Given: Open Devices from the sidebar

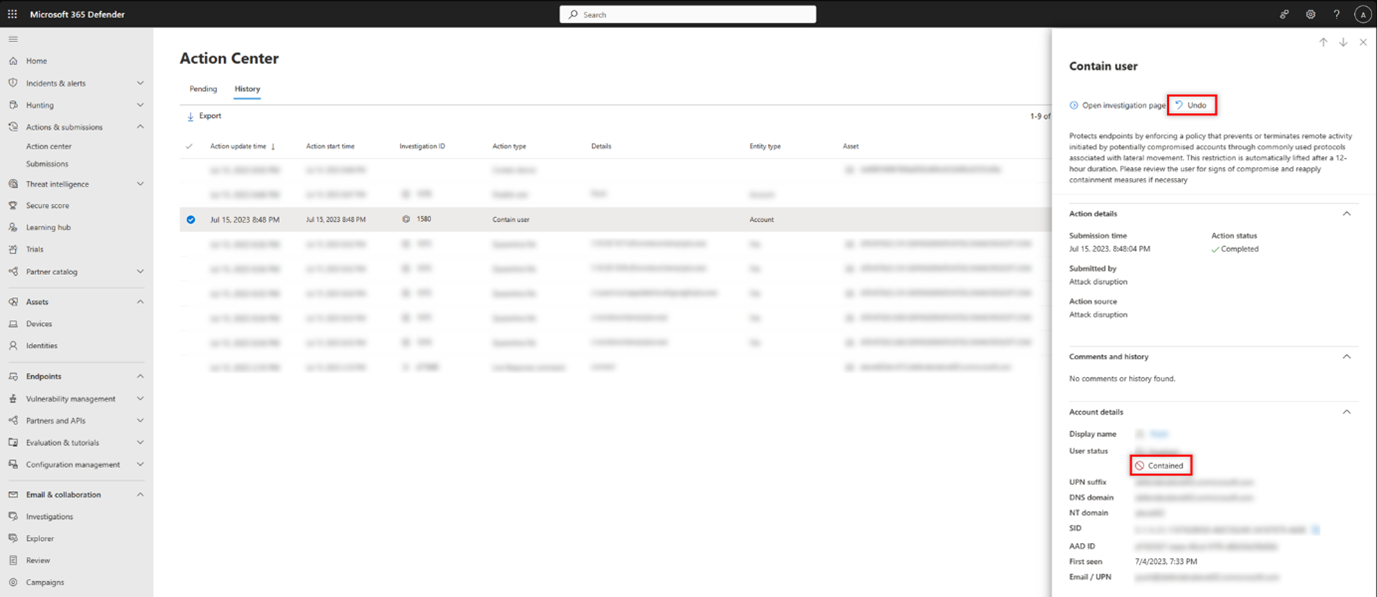Looking at the screenshot, I should pos(40,323).
